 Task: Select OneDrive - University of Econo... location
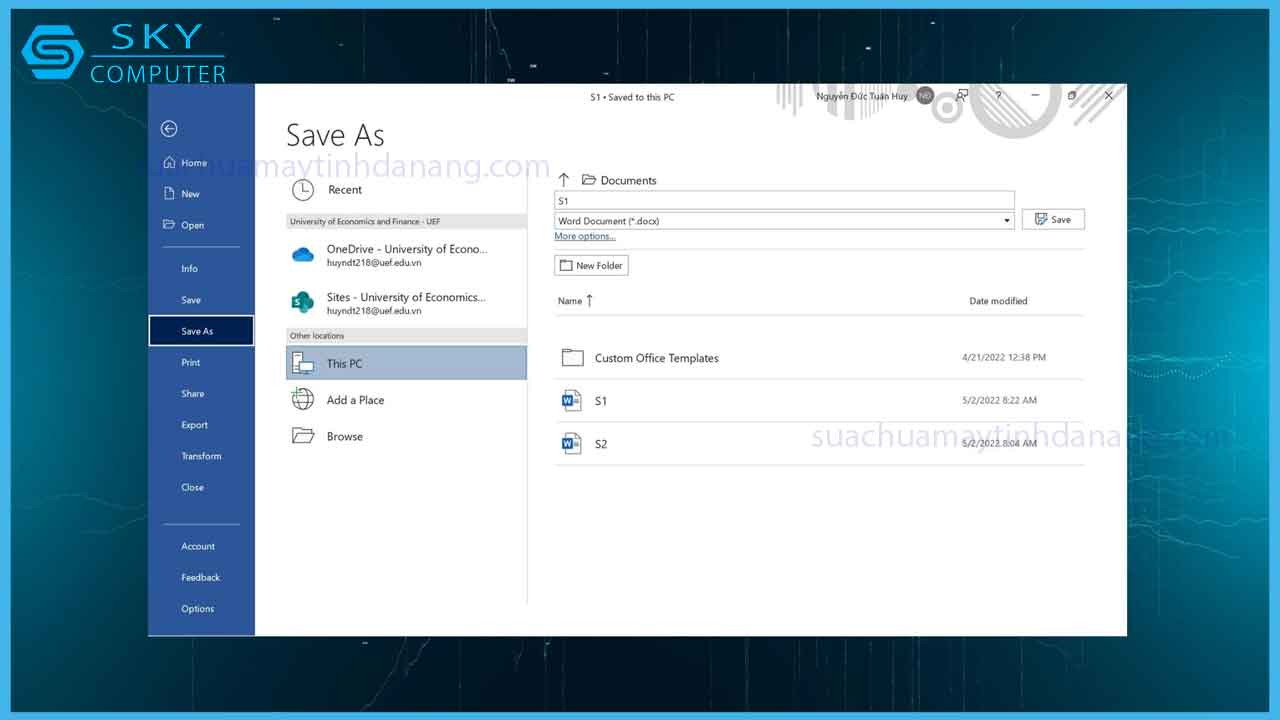point(406,255)
